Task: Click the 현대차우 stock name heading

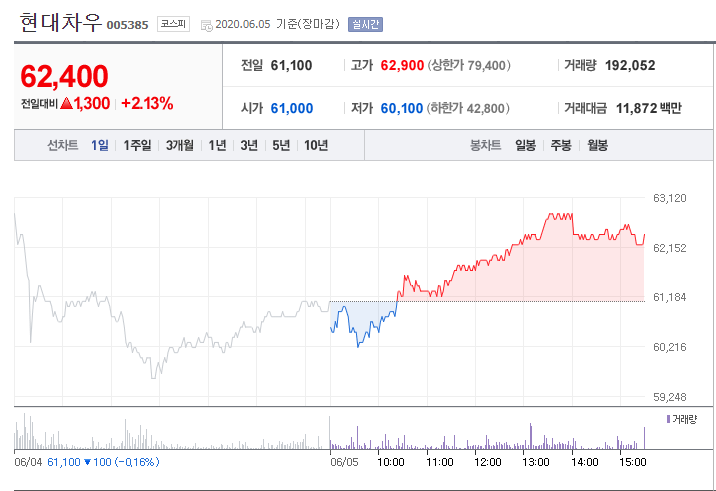Action: tap(60, 22)
